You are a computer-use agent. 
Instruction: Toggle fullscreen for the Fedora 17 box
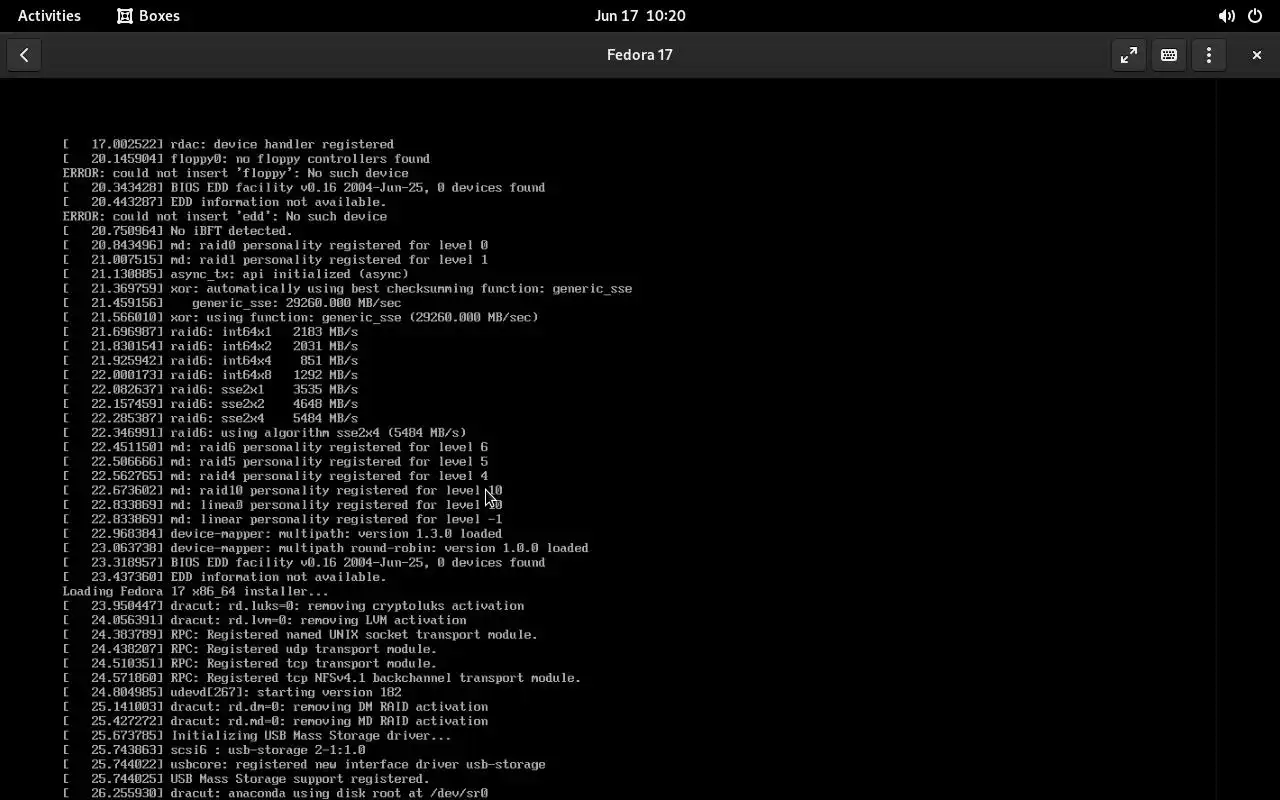(x=1128, y=55)
